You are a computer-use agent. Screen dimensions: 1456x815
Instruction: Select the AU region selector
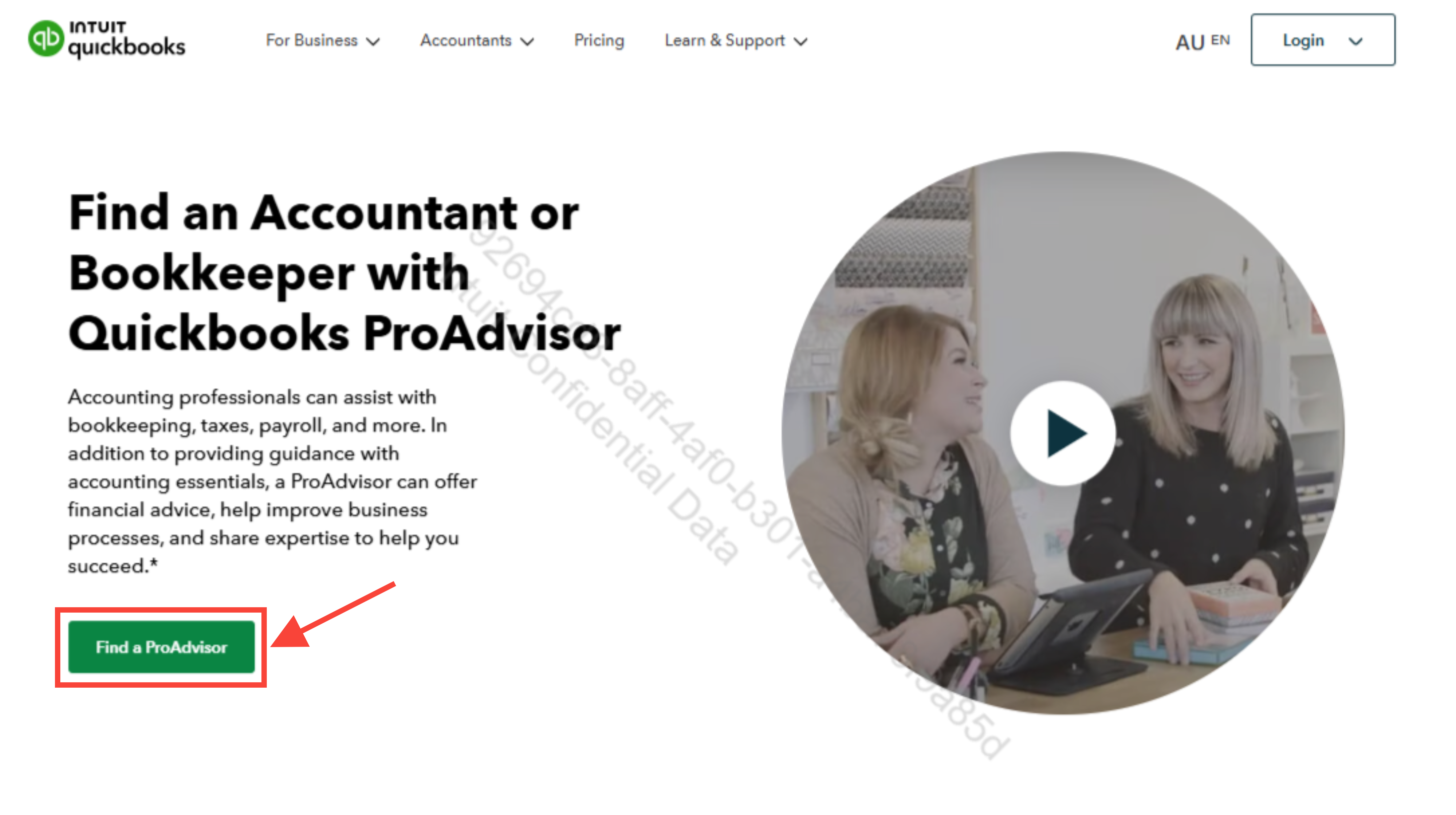click(1190, 42)
